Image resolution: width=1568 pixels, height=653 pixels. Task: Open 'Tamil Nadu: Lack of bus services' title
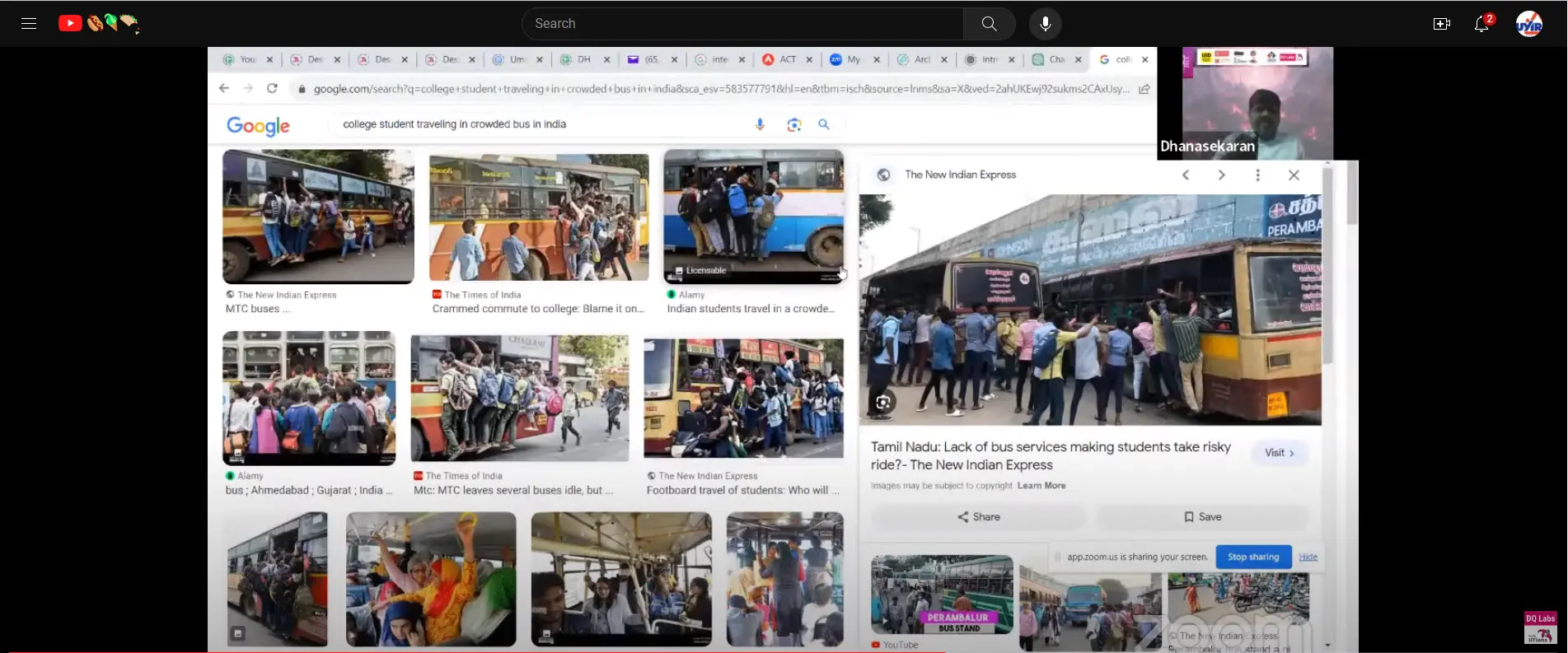[x=1051, y=455]
